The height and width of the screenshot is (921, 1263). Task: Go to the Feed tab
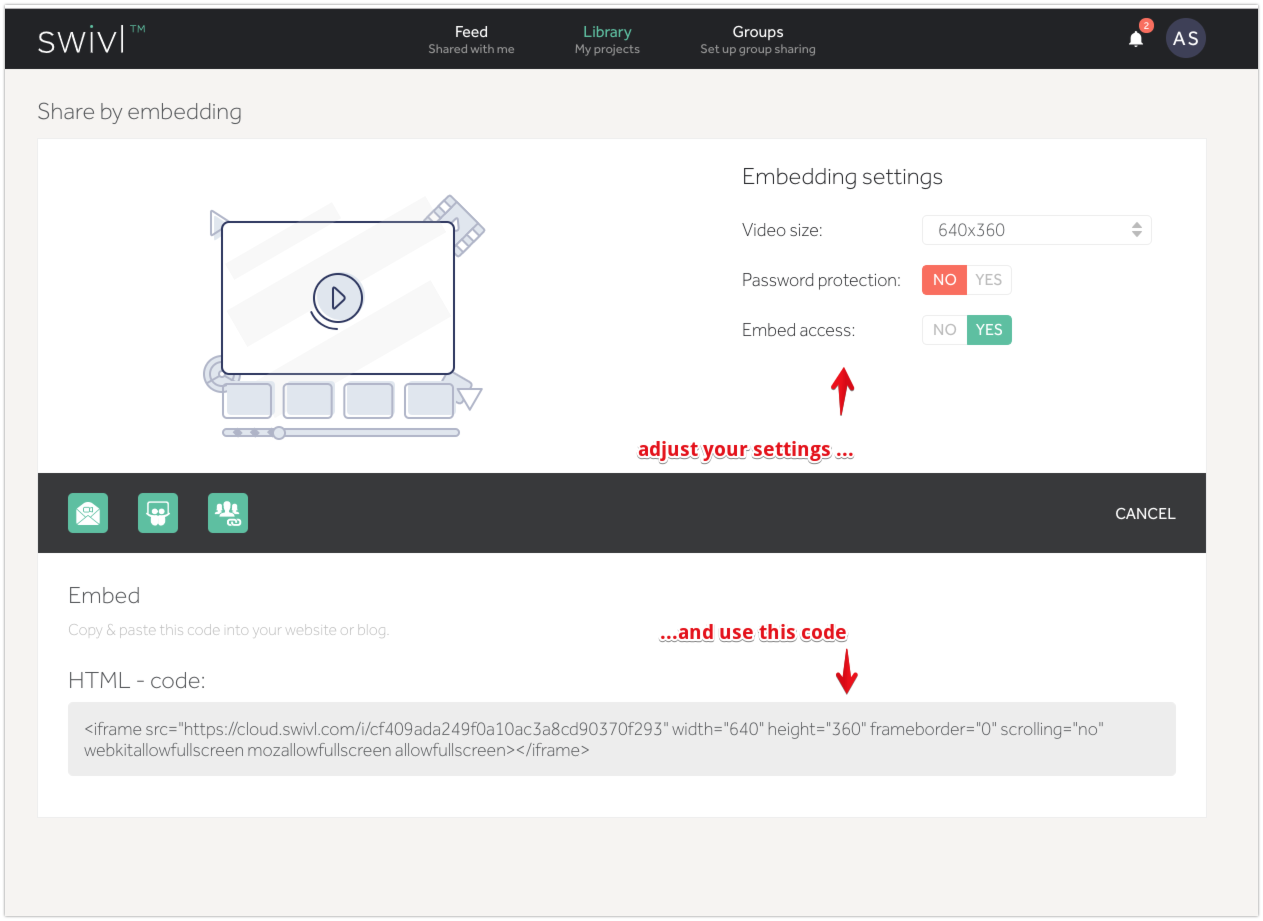[x=471, y=39]
